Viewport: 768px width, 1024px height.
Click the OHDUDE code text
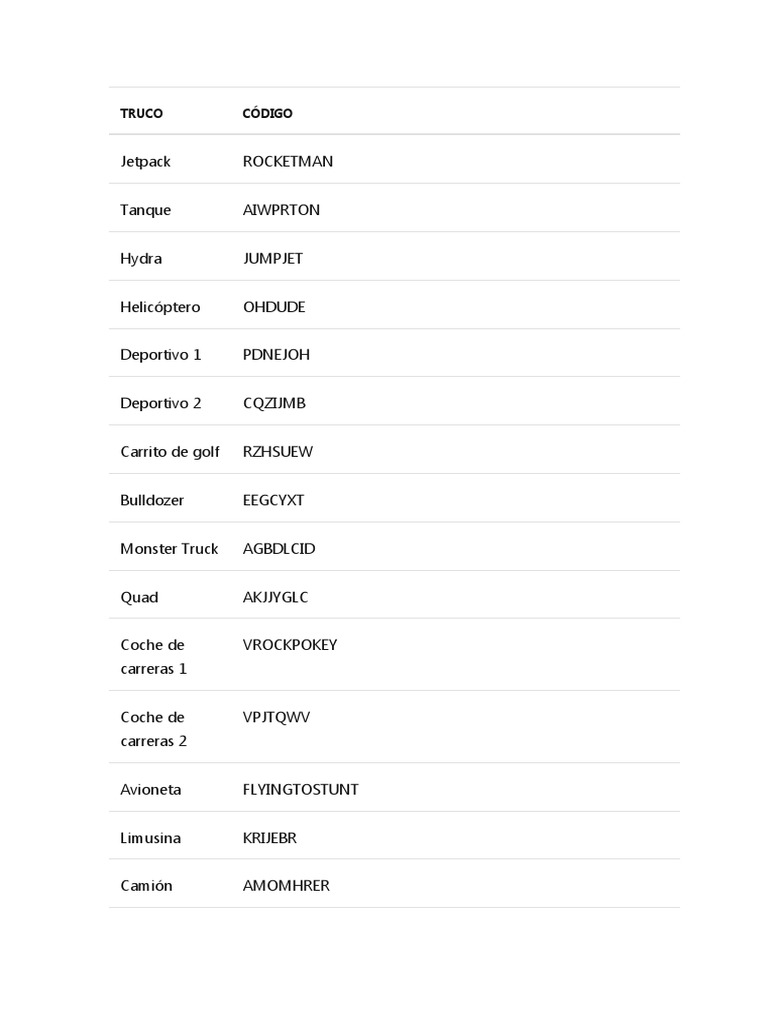tap(274, 307)
